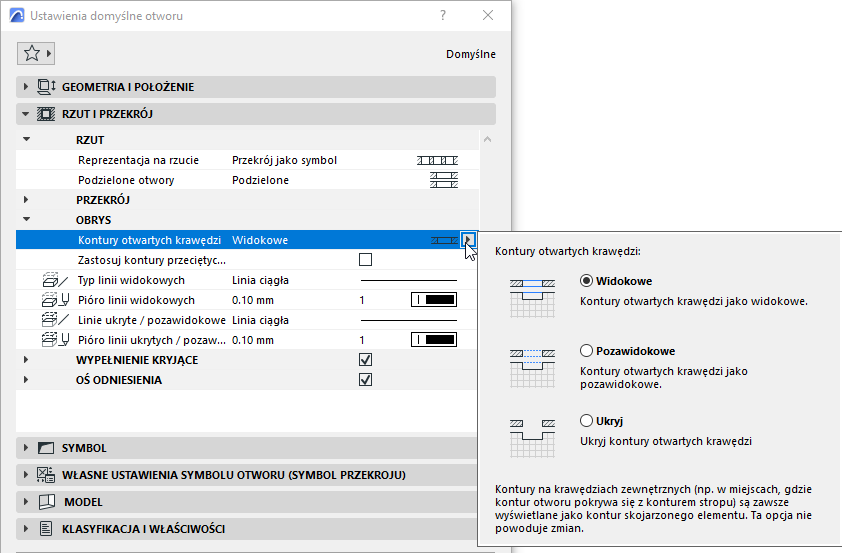Click the Podzielone otwory preview symbol

click(x=444, y=180)
